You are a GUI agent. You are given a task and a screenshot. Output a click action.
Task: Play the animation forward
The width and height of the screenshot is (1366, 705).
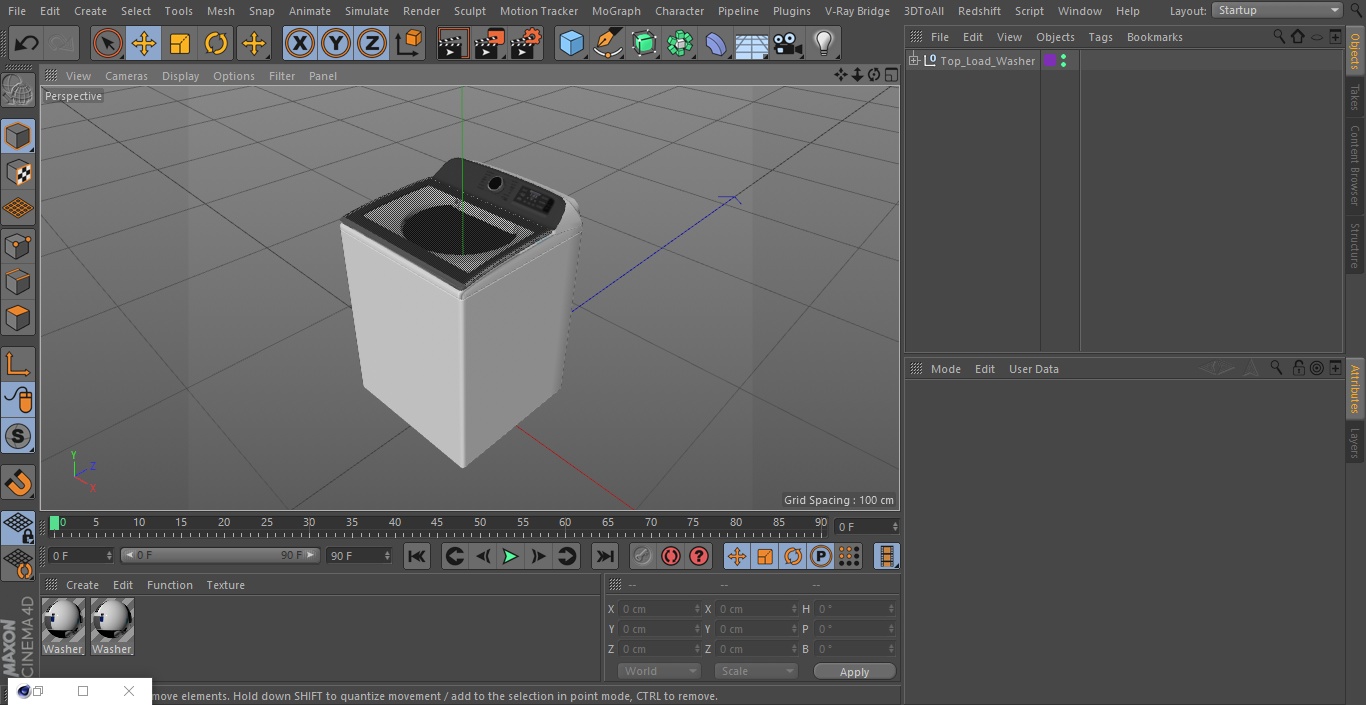pos(510,556)
